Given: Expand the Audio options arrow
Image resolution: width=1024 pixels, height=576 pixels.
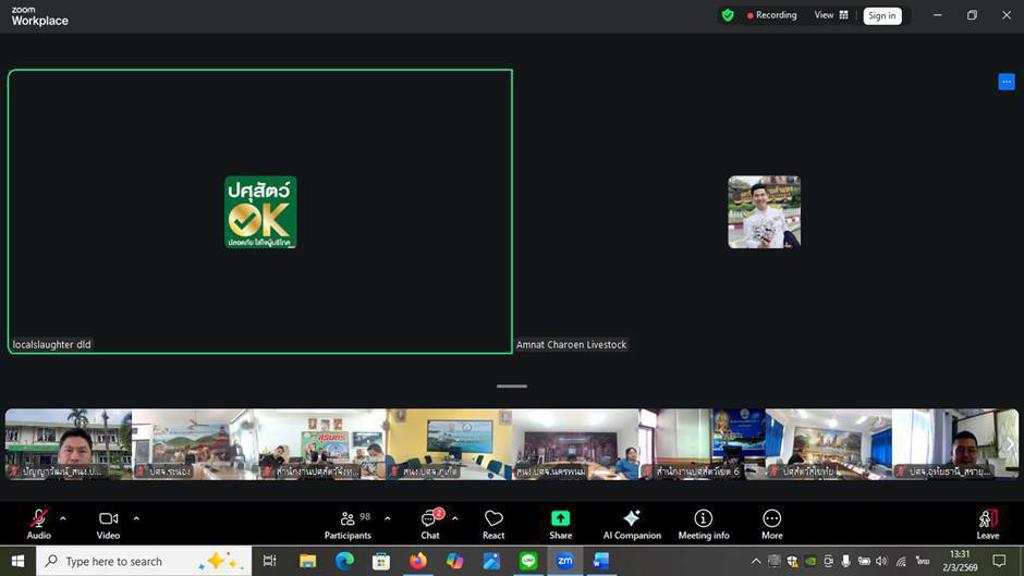Looking at the screenshot, I should point(63,518).
